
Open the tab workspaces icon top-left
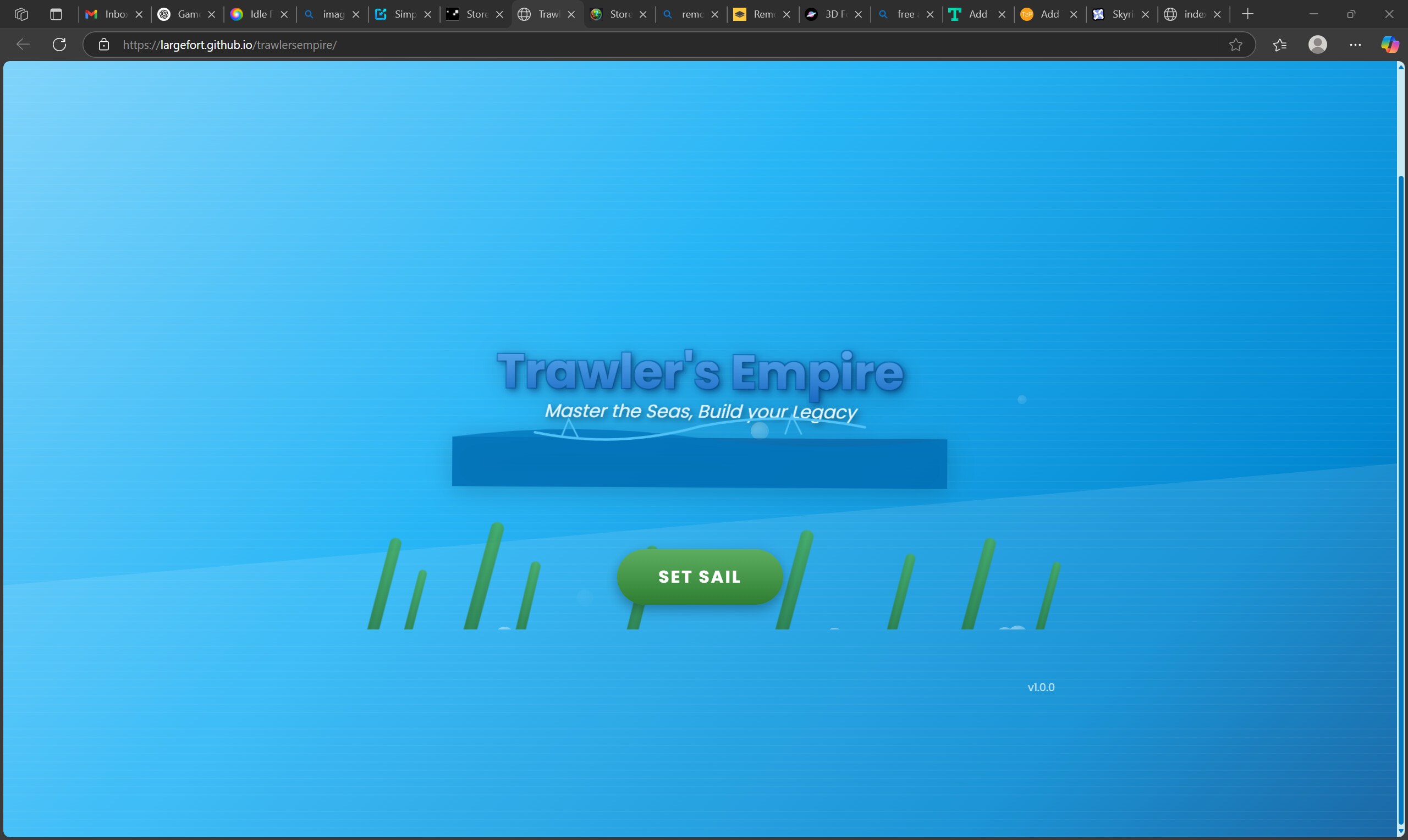pos(22,14)
